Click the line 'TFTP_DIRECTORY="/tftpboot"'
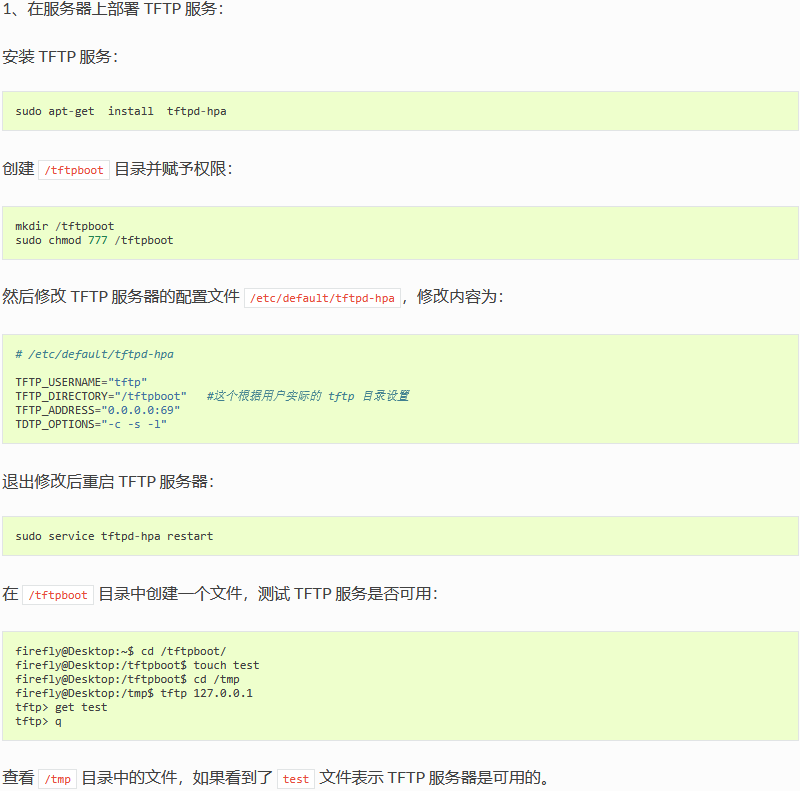Image resolution: width=800 pixels, height=791 pixels. [x=101, y=396]
